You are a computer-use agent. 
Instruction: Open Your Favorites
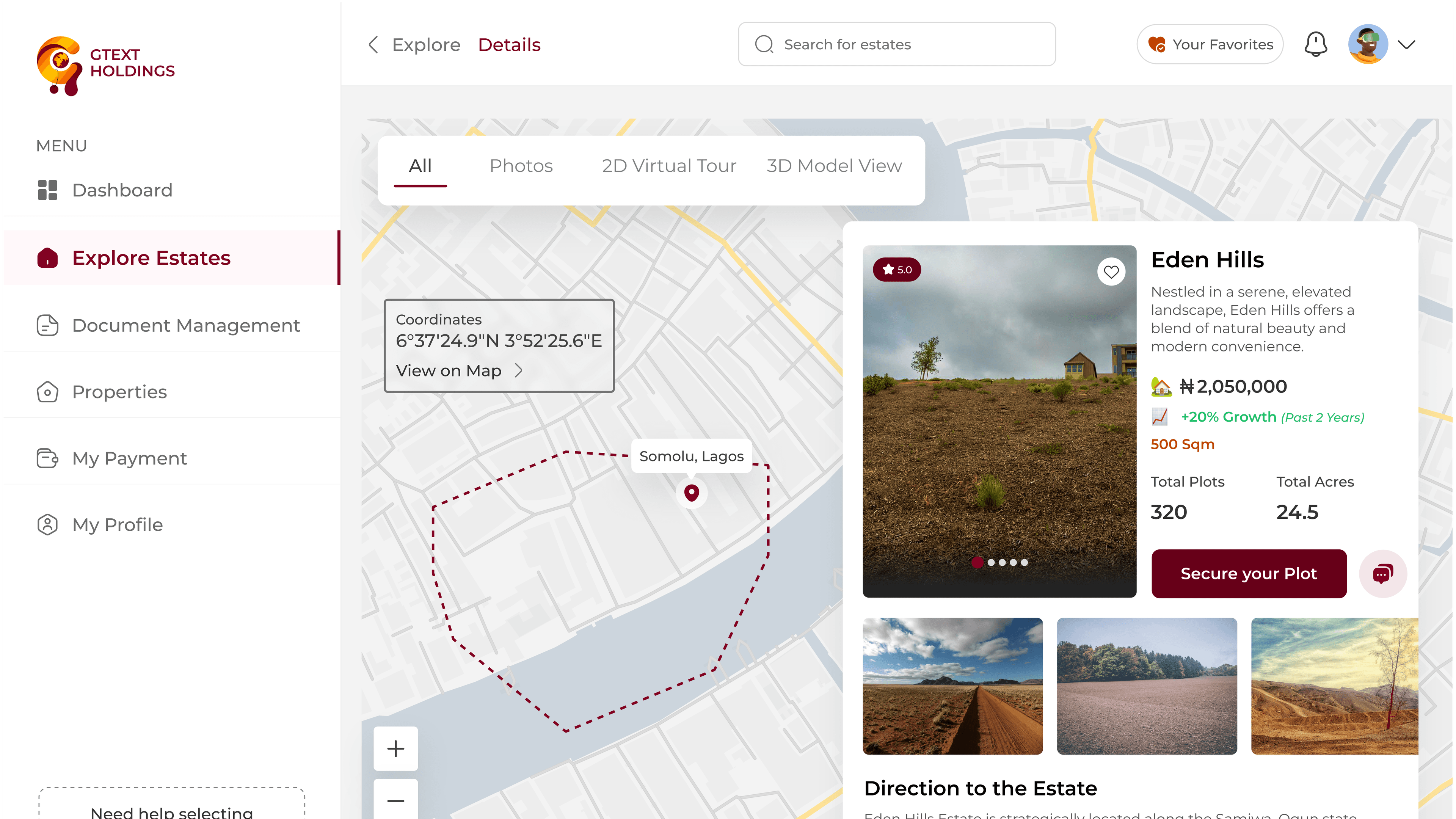pyautogui.click(x=1210, y=44)
